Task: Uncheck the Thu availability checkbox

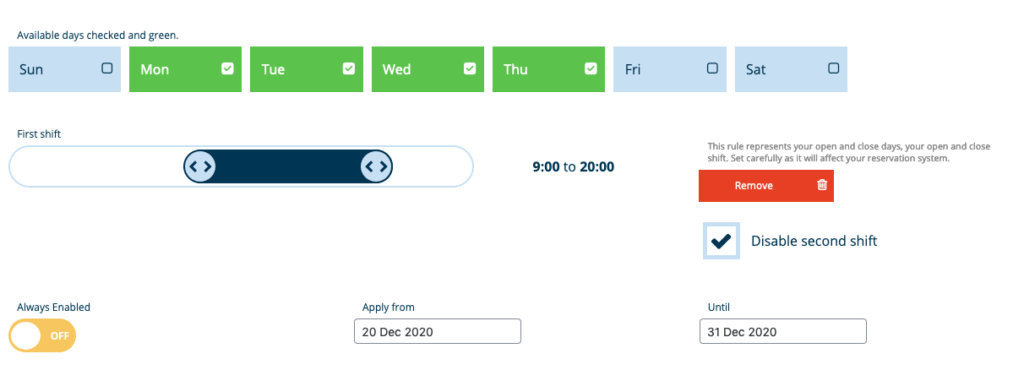Action: click(590, 68)
